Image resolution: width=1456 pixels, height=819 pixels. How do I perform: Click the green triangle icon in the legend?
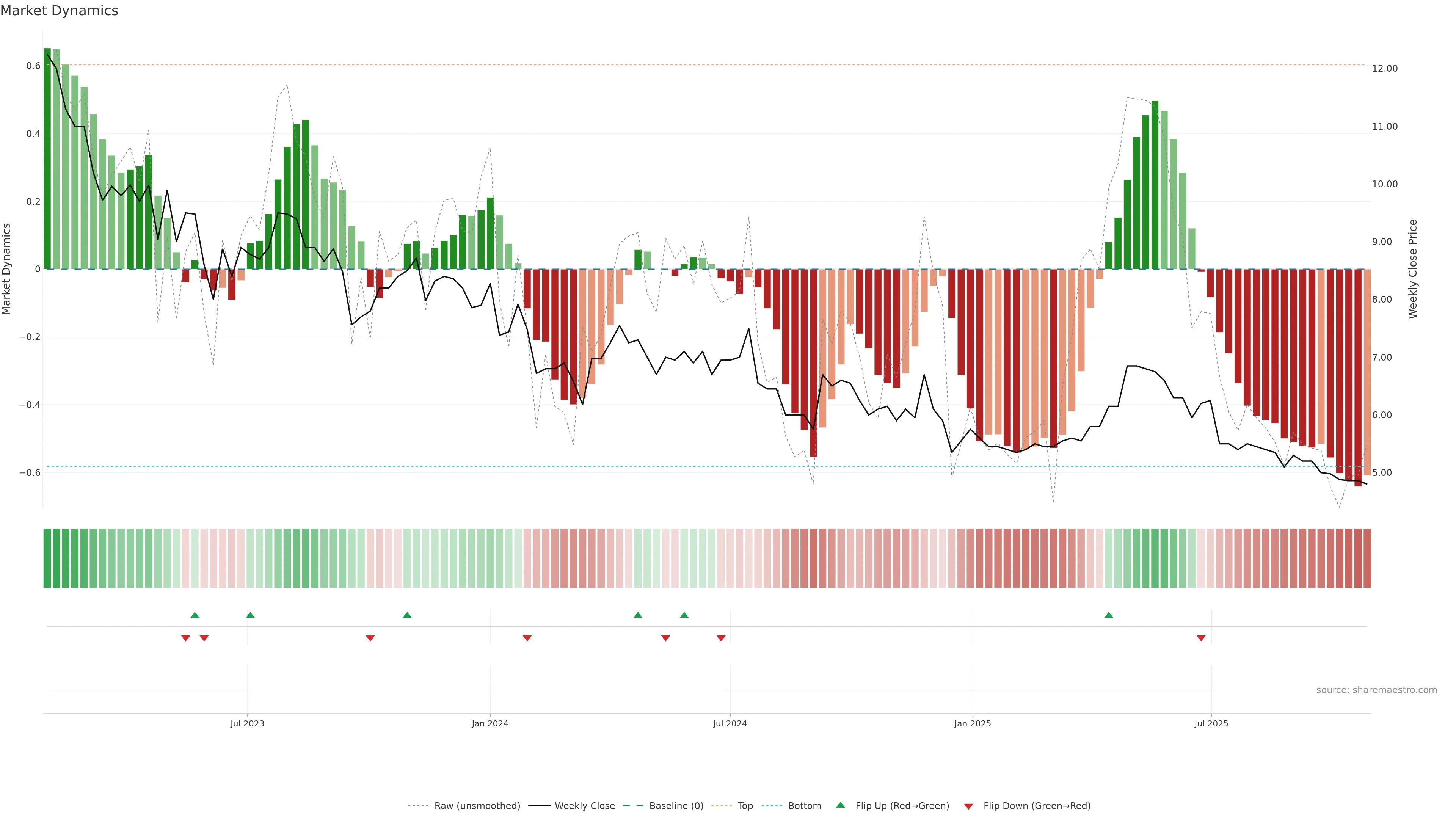841,805
